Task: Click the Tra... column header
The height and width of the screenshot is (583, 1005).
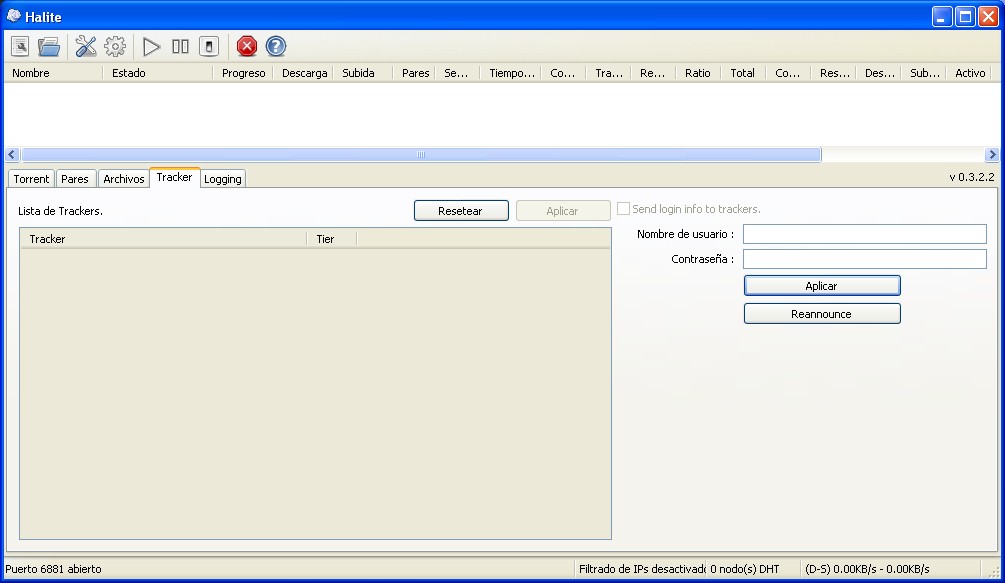Action: coord(608,73)
